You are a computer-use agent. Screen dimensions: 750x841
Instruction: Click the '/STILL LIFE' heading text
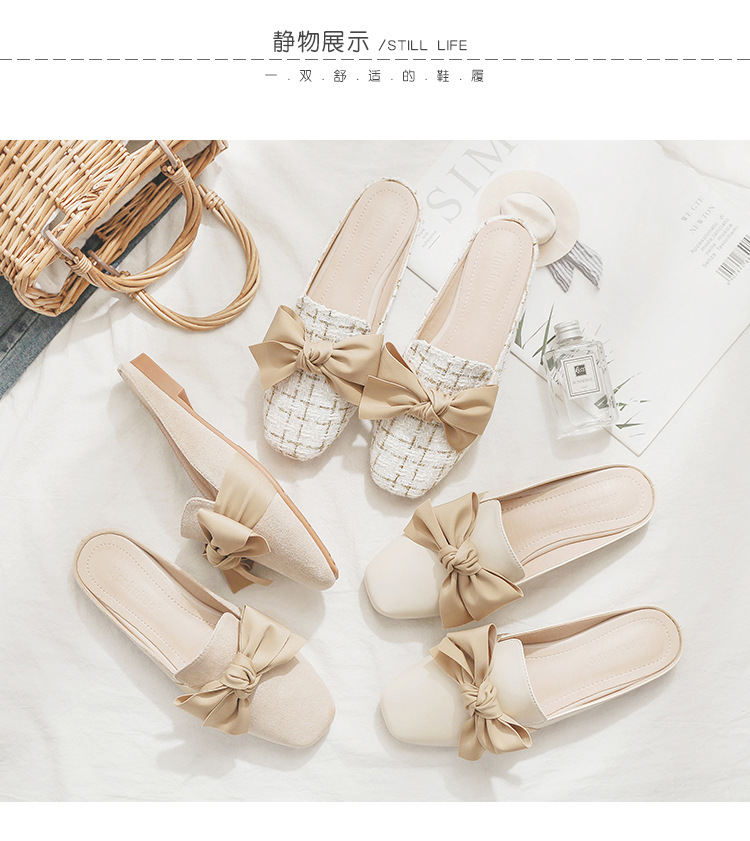tap(423, 46)
